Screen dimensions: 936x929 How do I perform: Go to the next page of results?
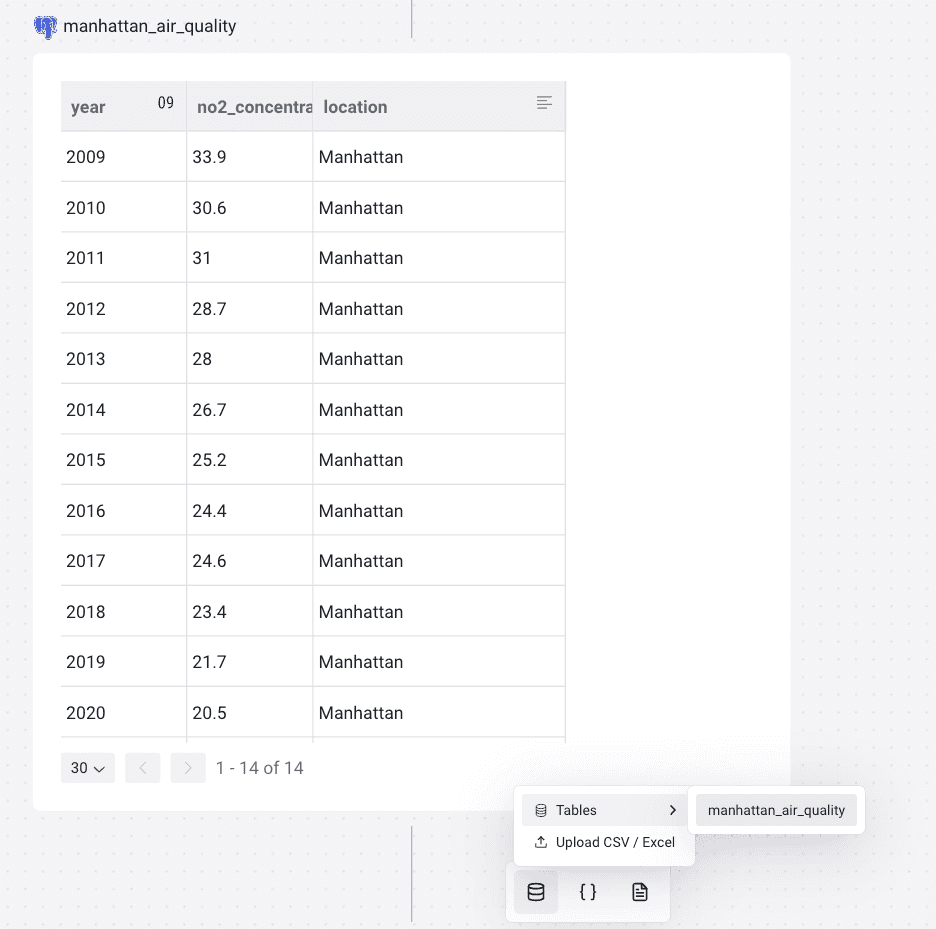click(188, 768)
